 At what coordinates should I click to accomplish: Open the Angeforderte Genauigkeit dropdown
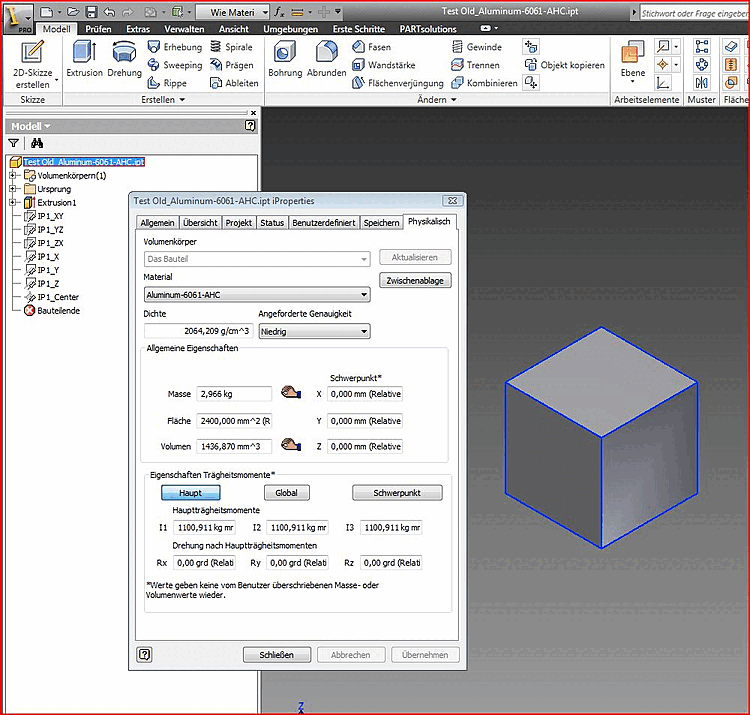[x=313, y=331]
